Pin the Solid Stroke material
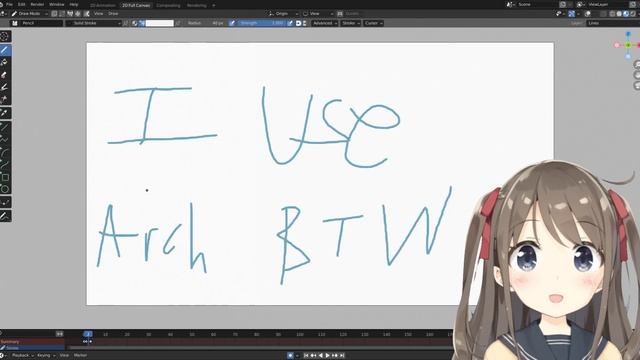Viewport: 640px width, 360px height. [126, 23]
